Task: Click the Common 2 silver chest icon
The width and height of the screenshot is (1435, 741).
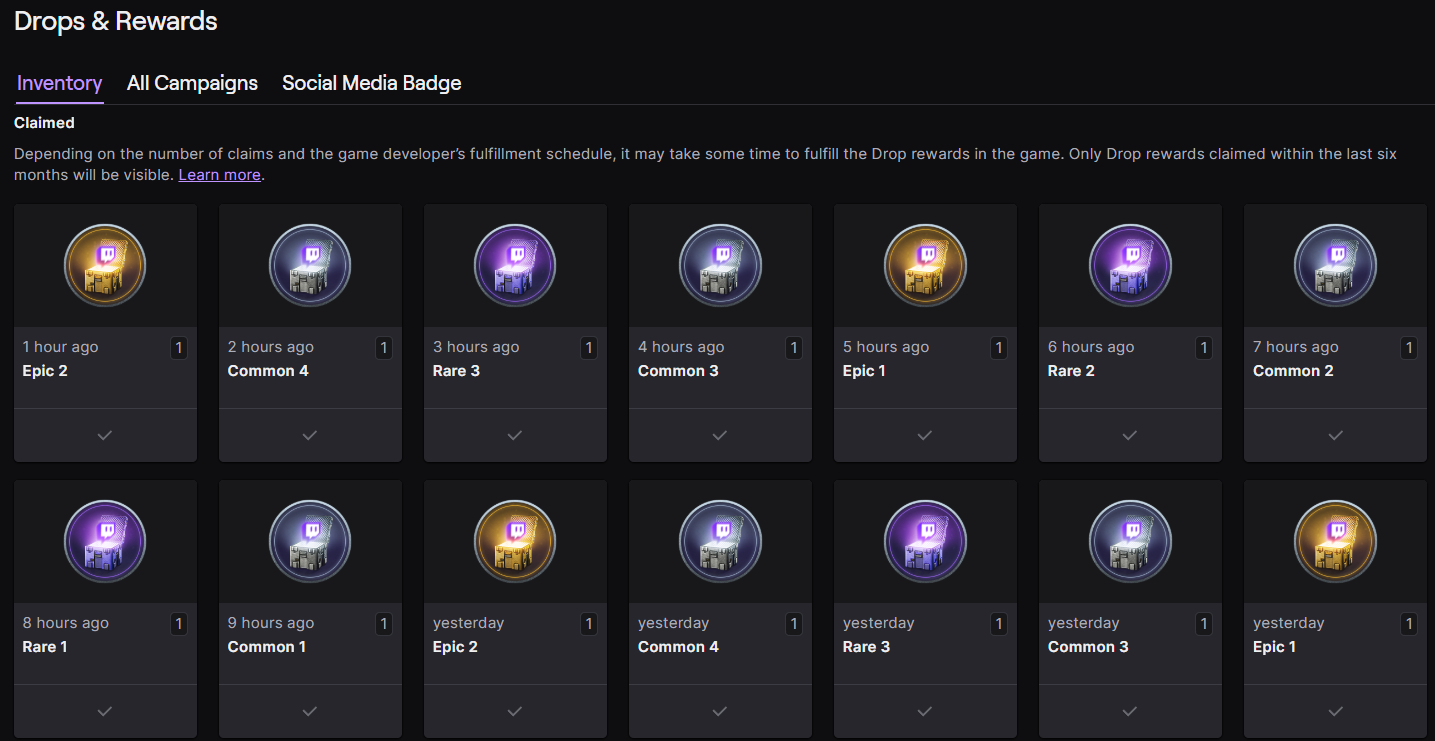Action: coord(1335,266)
